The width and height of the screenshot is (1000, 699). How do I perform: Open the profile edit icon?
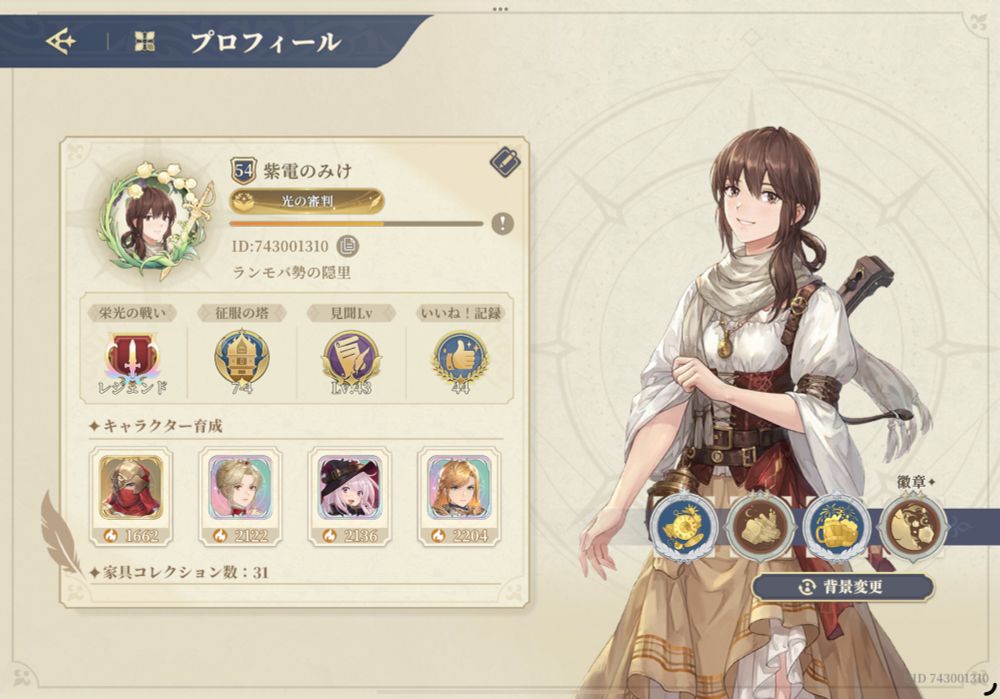coord(505,161)
